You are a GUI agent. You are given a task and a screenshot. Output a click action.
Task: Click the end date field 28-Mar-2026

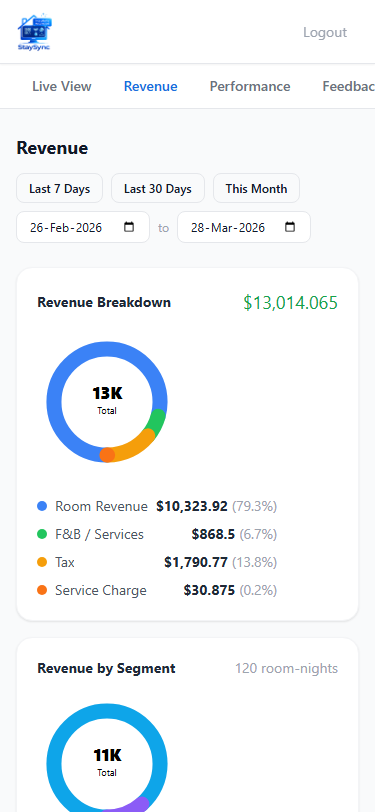pyautogui.click(x=244, y=227)
